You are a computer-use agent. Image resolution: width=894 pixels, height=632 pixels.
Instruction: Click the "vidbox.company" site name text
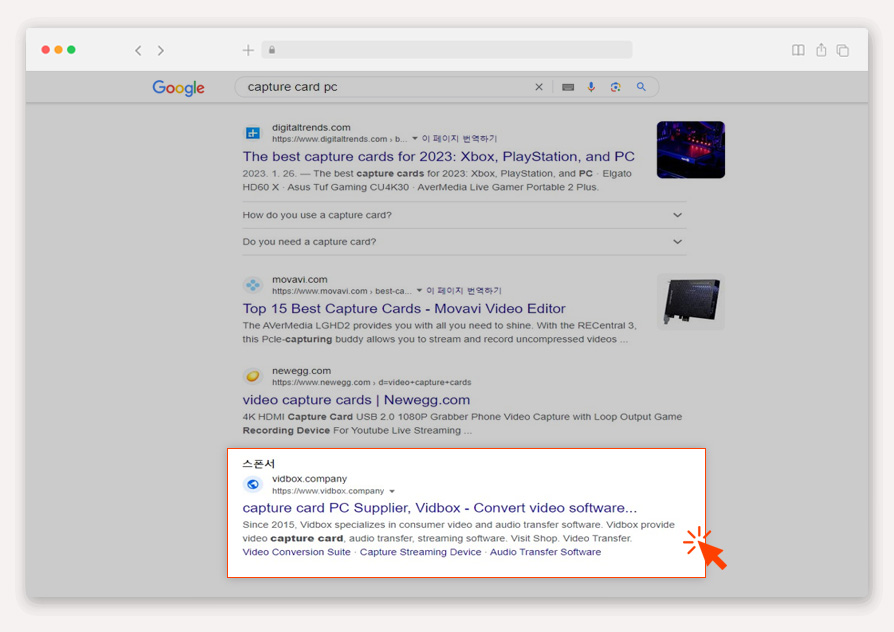(309, 479)
